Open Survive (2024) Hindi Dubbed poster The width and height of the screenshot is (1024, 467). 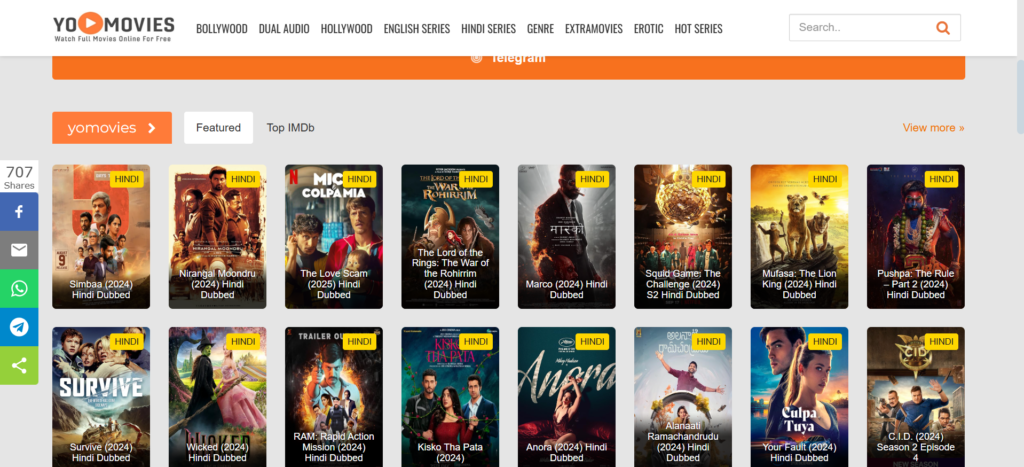101,397
